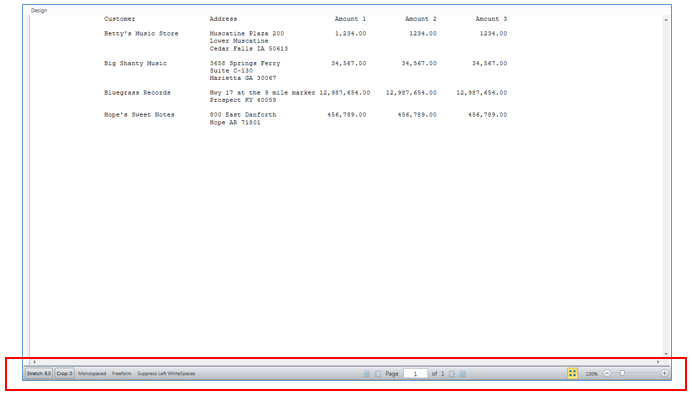Click the zoom in plus icon
This screenshot has width=692, height=394.
664,373
